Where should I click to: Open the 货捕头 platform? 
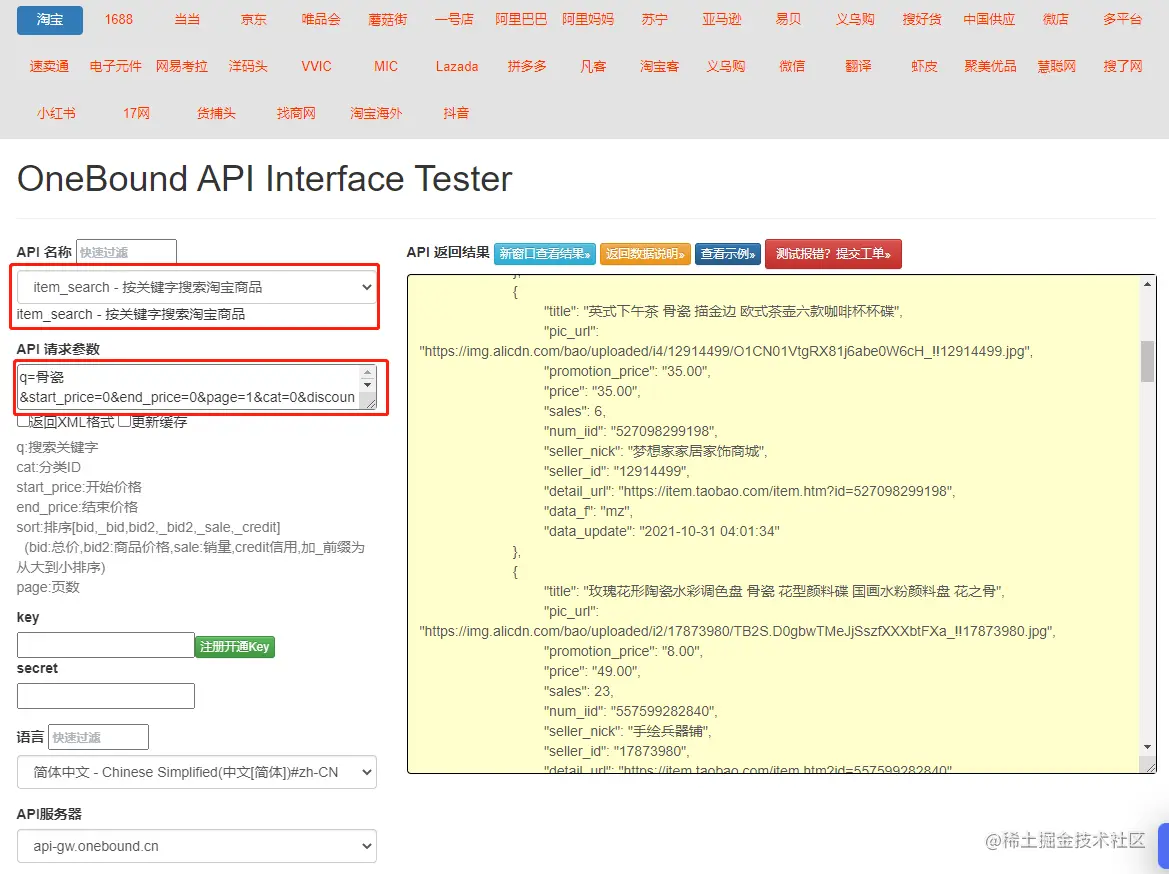point(216,113)
